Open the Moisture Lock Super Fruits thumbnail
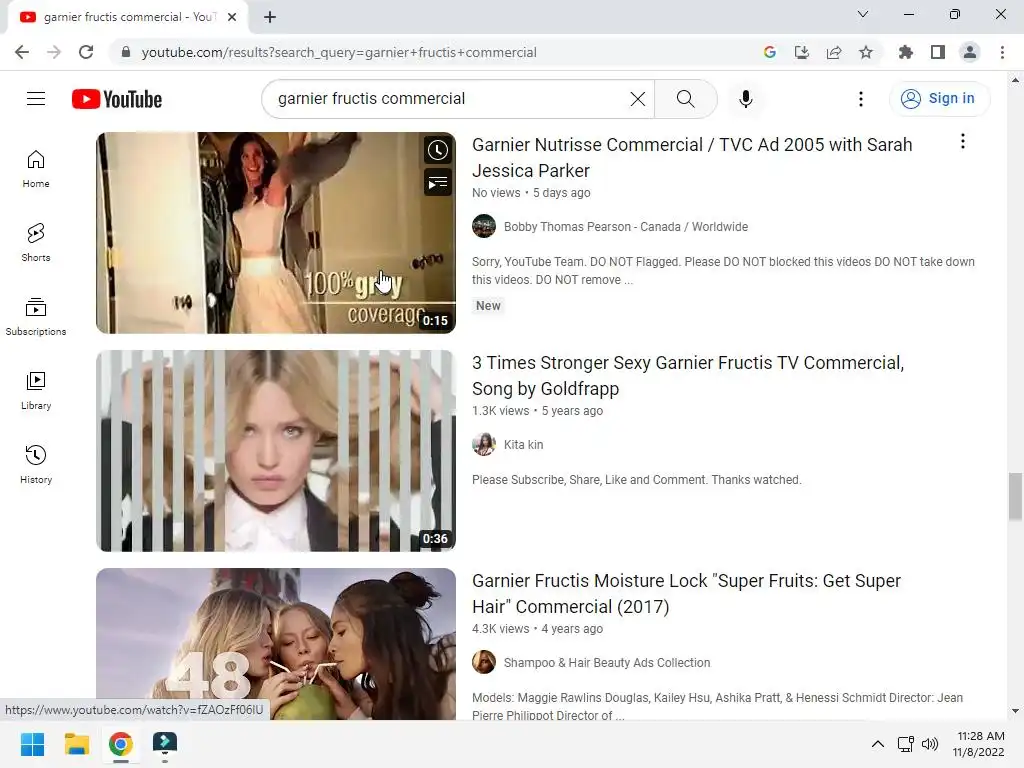1024x768 pixels. (276, 644)
